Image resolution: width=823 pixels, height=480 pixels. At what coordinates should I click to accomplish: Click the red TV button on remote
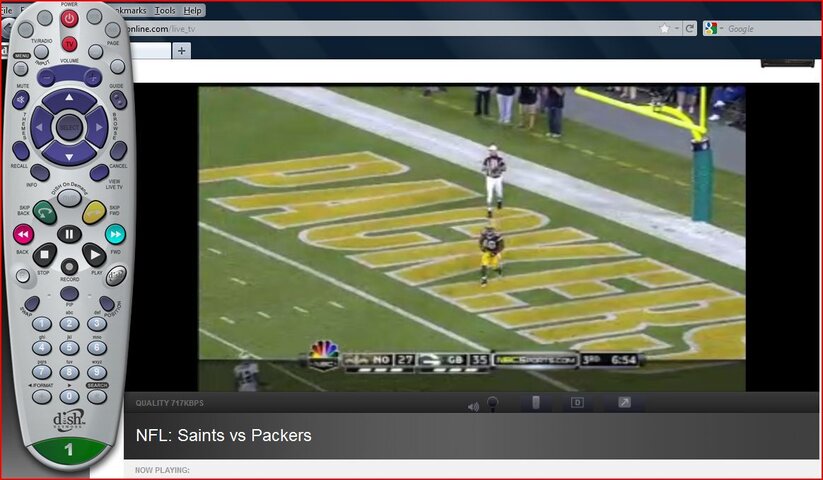[x=69, y=44]
